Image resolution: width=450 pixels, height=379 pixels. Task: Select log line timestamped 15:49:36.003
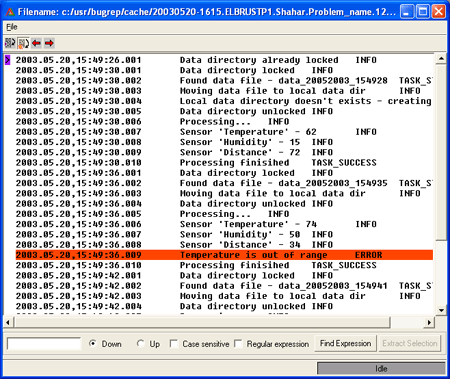224,194
